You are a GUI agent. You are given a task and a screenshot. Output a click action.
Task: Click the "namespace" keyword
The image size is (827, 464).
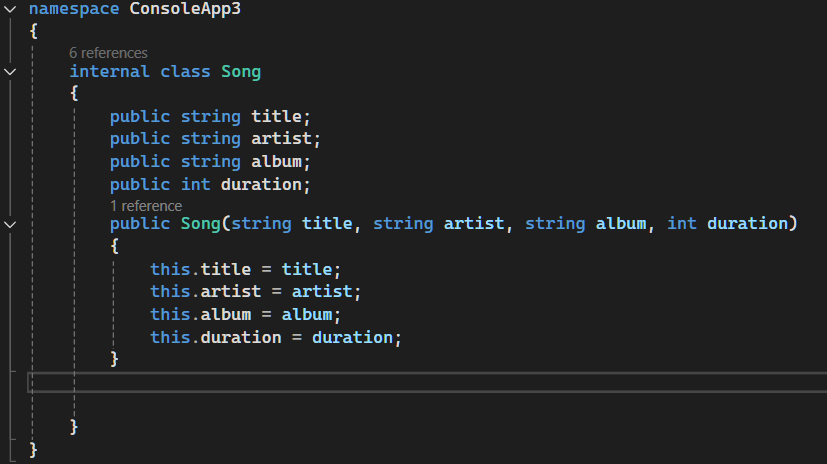click(x=70, y=8)
